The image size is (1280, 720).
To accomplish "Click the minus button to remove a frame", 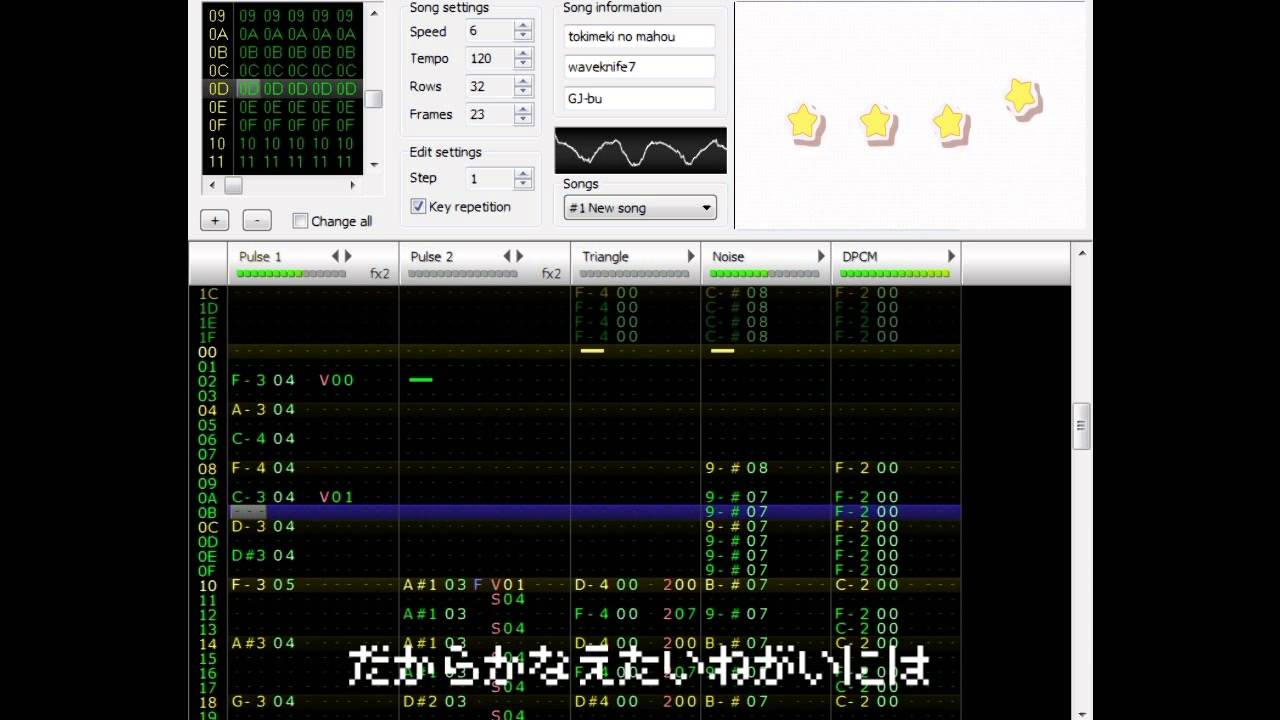I will pyautogui.click(x=257, y=221).
